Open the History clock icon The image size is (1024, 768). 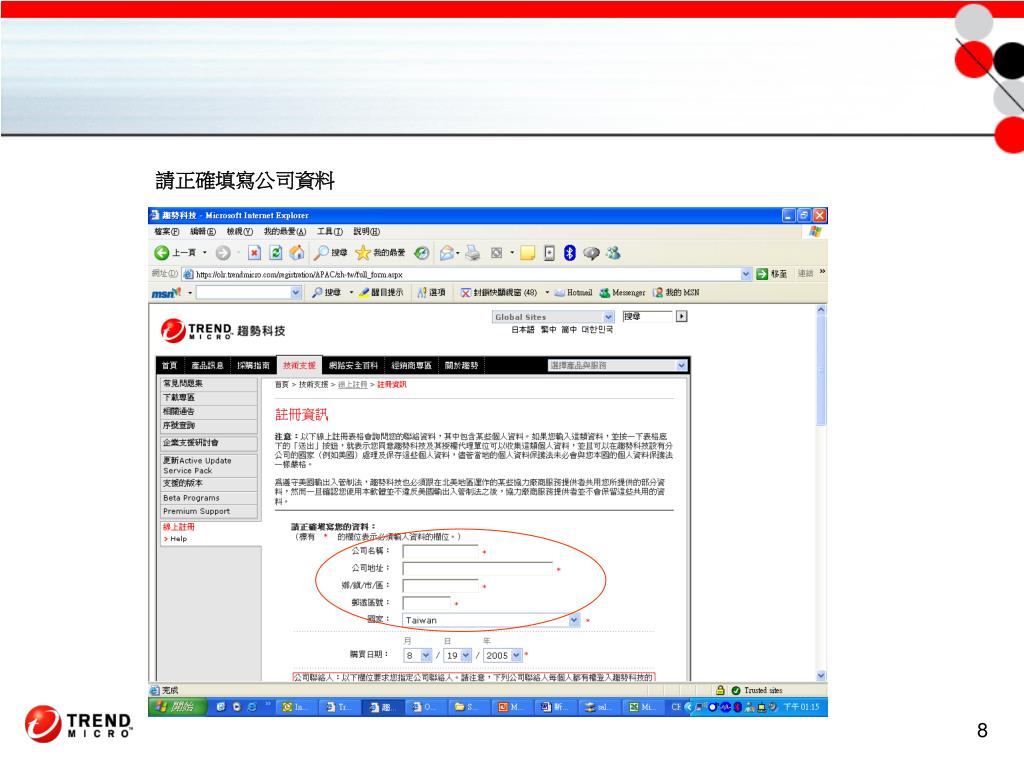click(422, 253)
